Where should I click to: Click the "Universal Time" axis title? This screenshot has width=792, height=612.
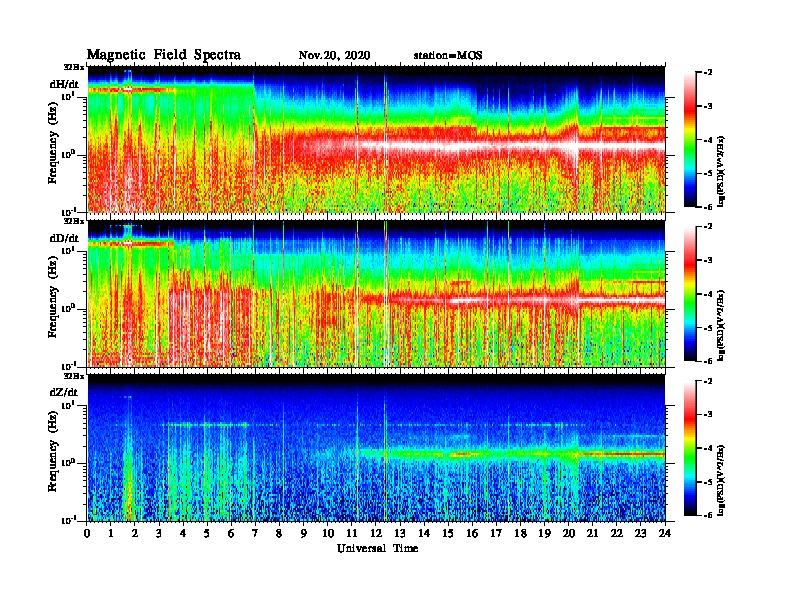click(x=377, y=548)
